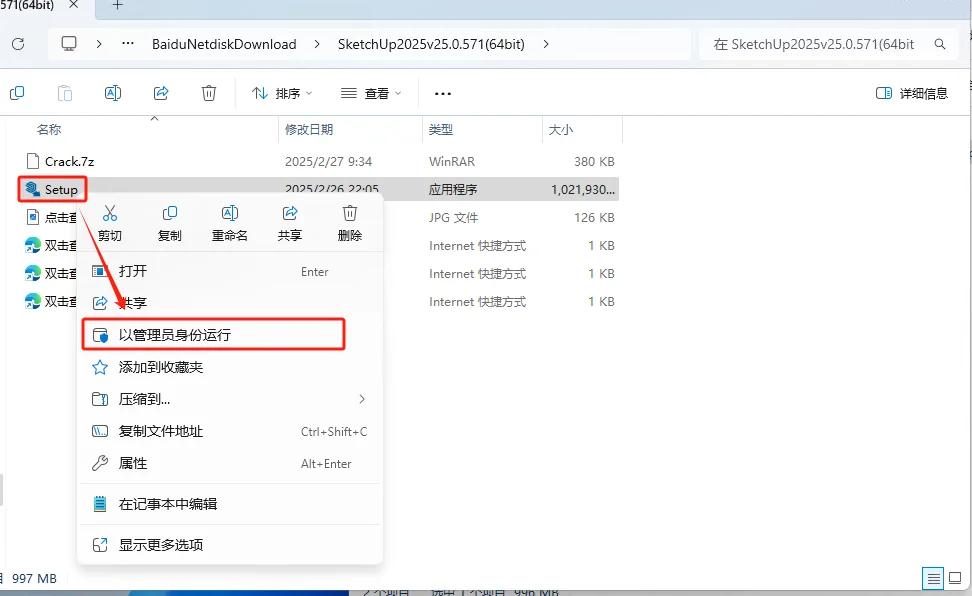Expand chevron after BaiduNetdiskDownload breadcrumb

click(x=317, y=44)
